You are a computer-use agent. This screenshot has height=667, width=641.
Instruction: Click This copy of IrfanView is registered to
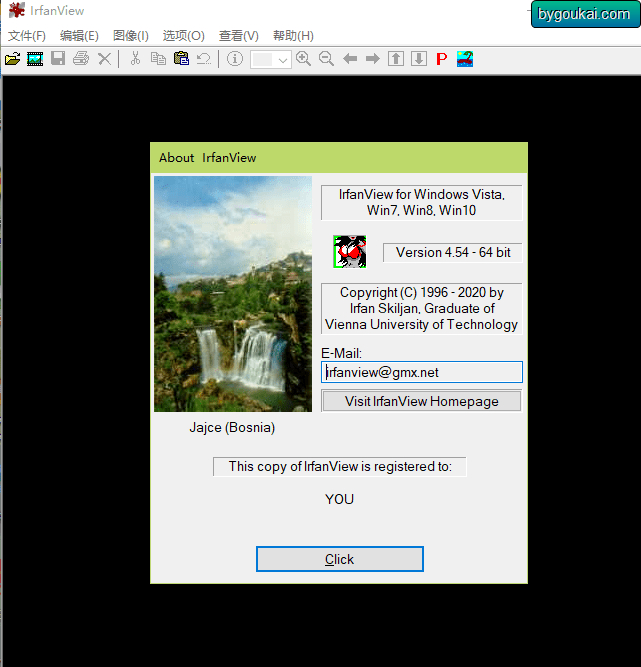pos(340,467)
